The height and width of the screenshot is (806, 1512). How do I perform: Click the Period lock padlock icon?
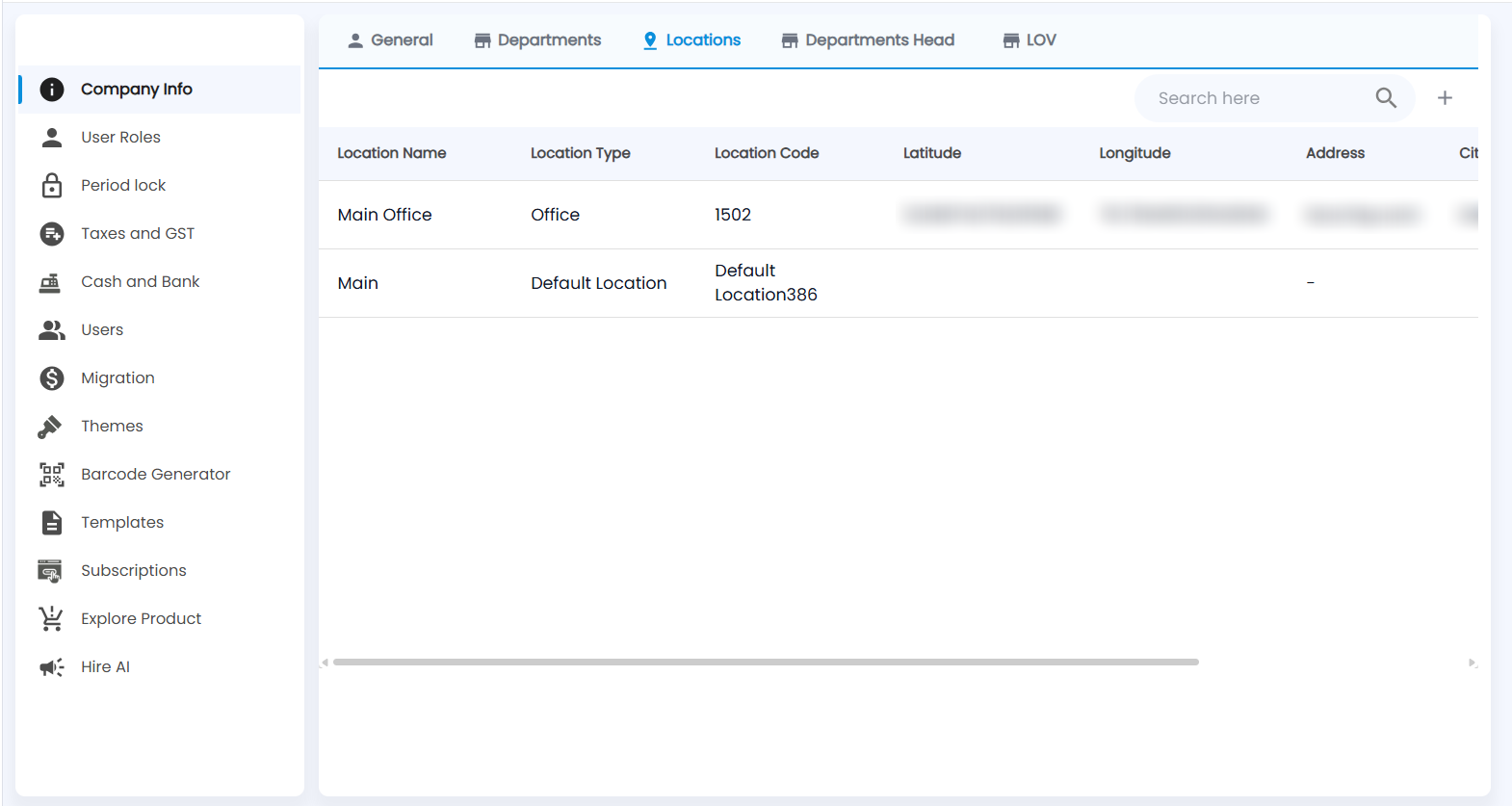pyautogui.click(x=52, y=185)
